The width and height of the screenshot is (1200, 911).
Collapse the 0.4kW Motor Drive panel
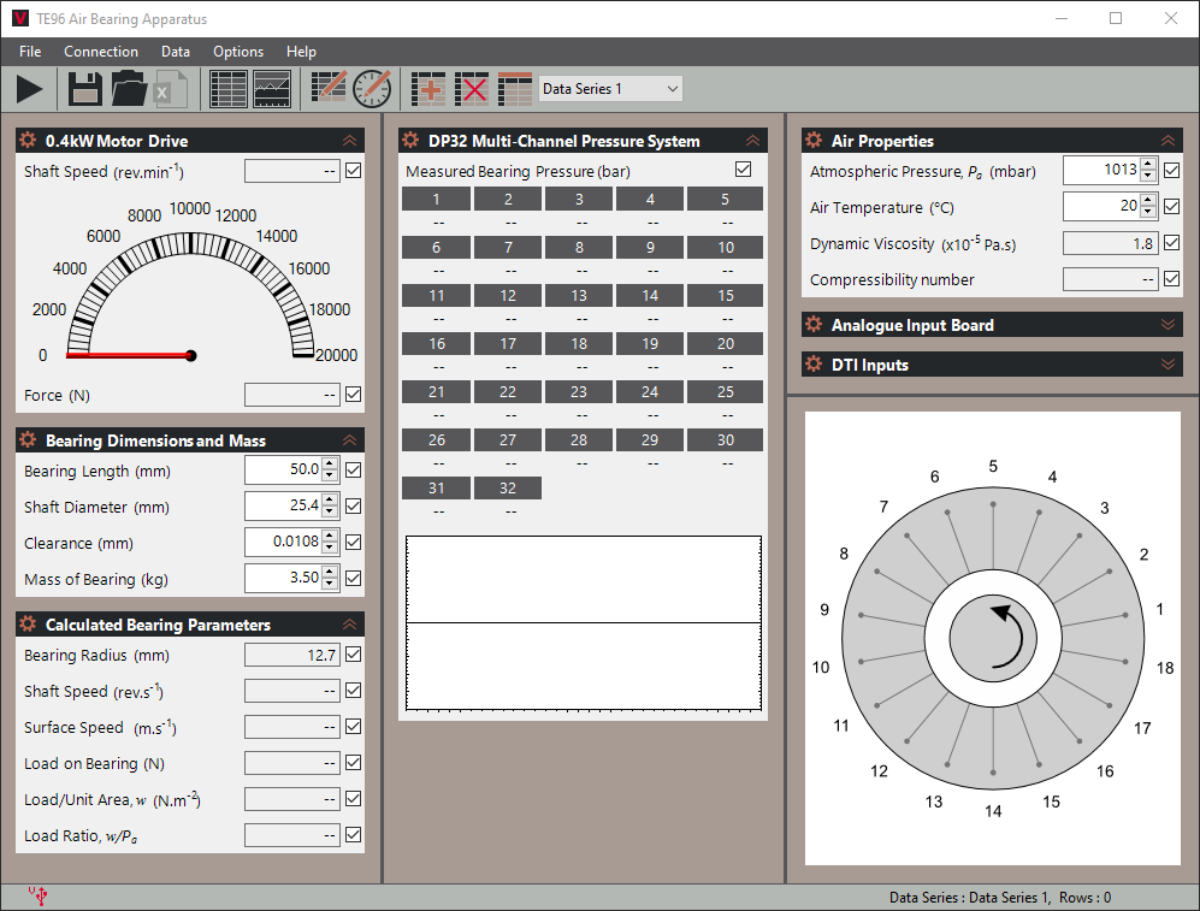coord(349,141)
